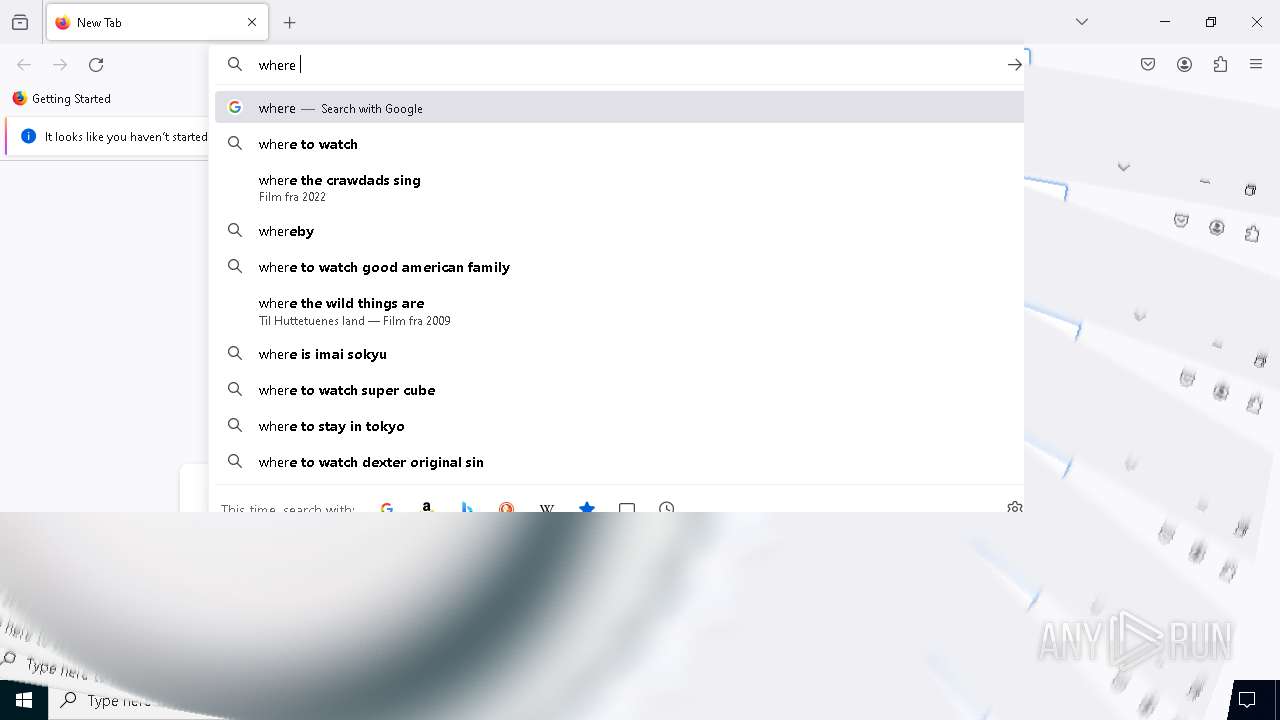Expand the list all tabs chevron
The height and width of the screenshot is (720, 1280).
pyautogui.click(x=1082, y=22)
